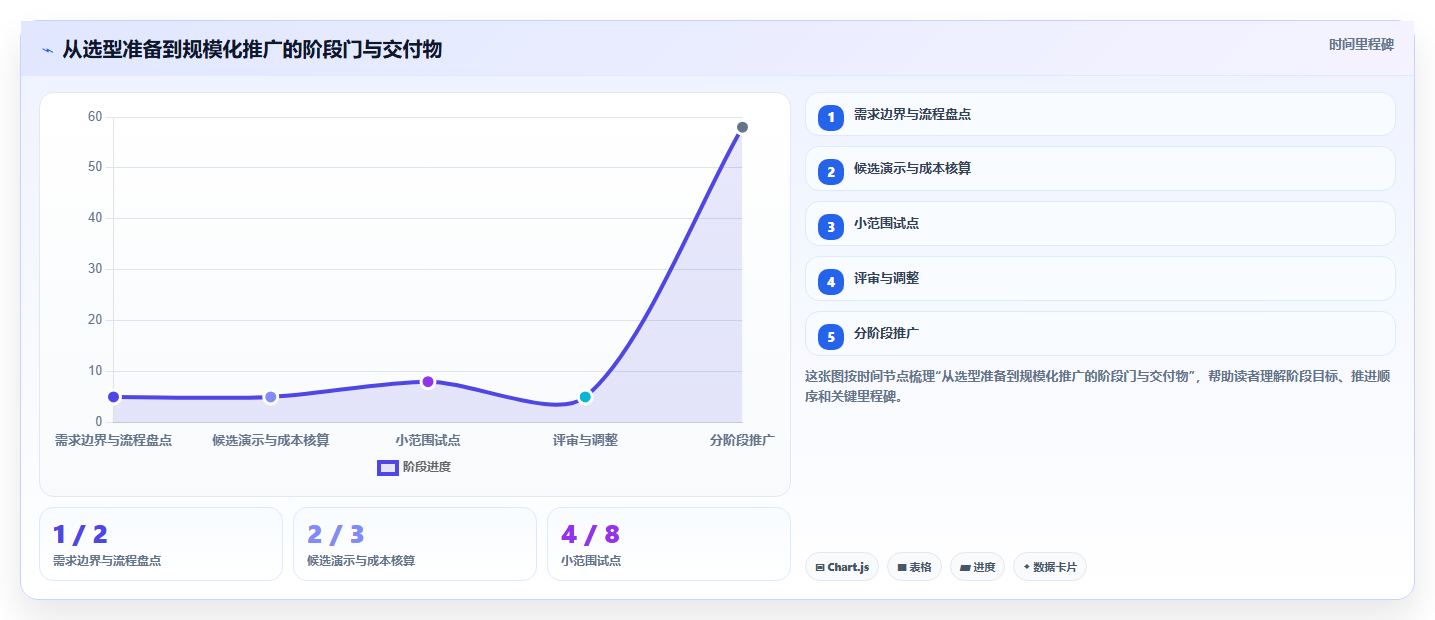1435x620 pixels.
Task: Click the 表格 tag label
Action: (x=920, y=567)
